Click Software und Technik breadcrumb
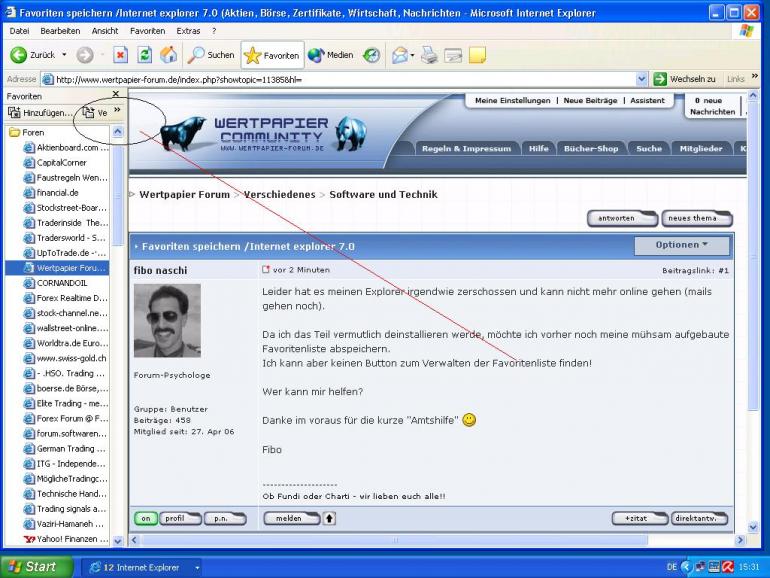The height and width of the screenshot is (578, 770). click(x=383, y=194)
